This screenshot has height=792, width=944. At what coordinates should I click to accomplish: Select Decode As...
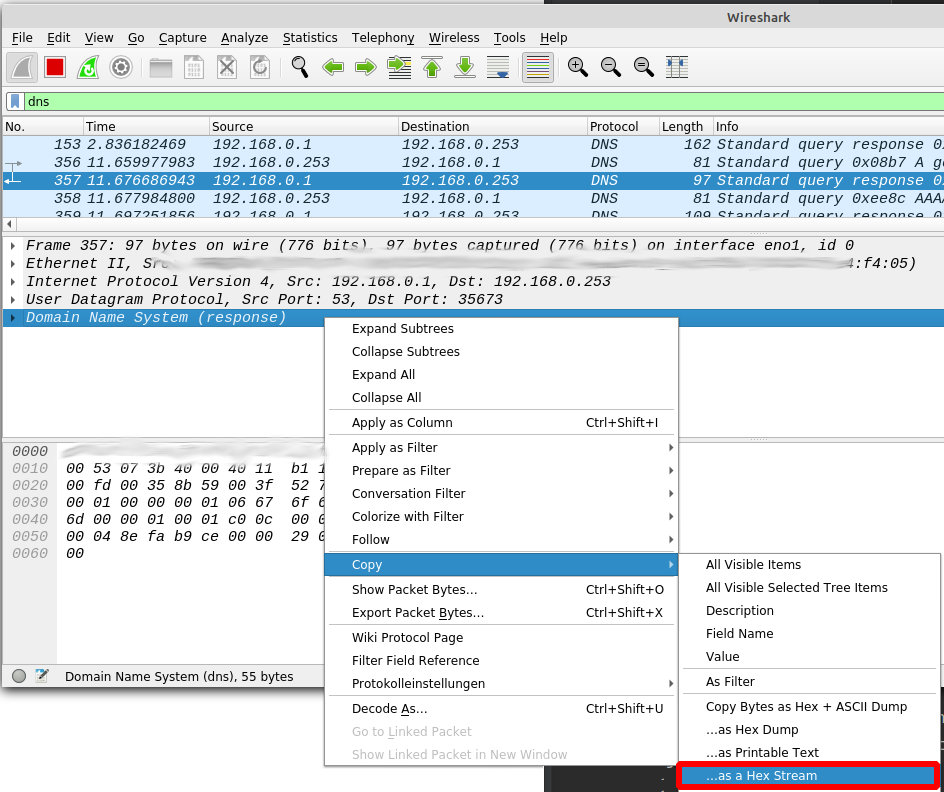coord(502,708)
